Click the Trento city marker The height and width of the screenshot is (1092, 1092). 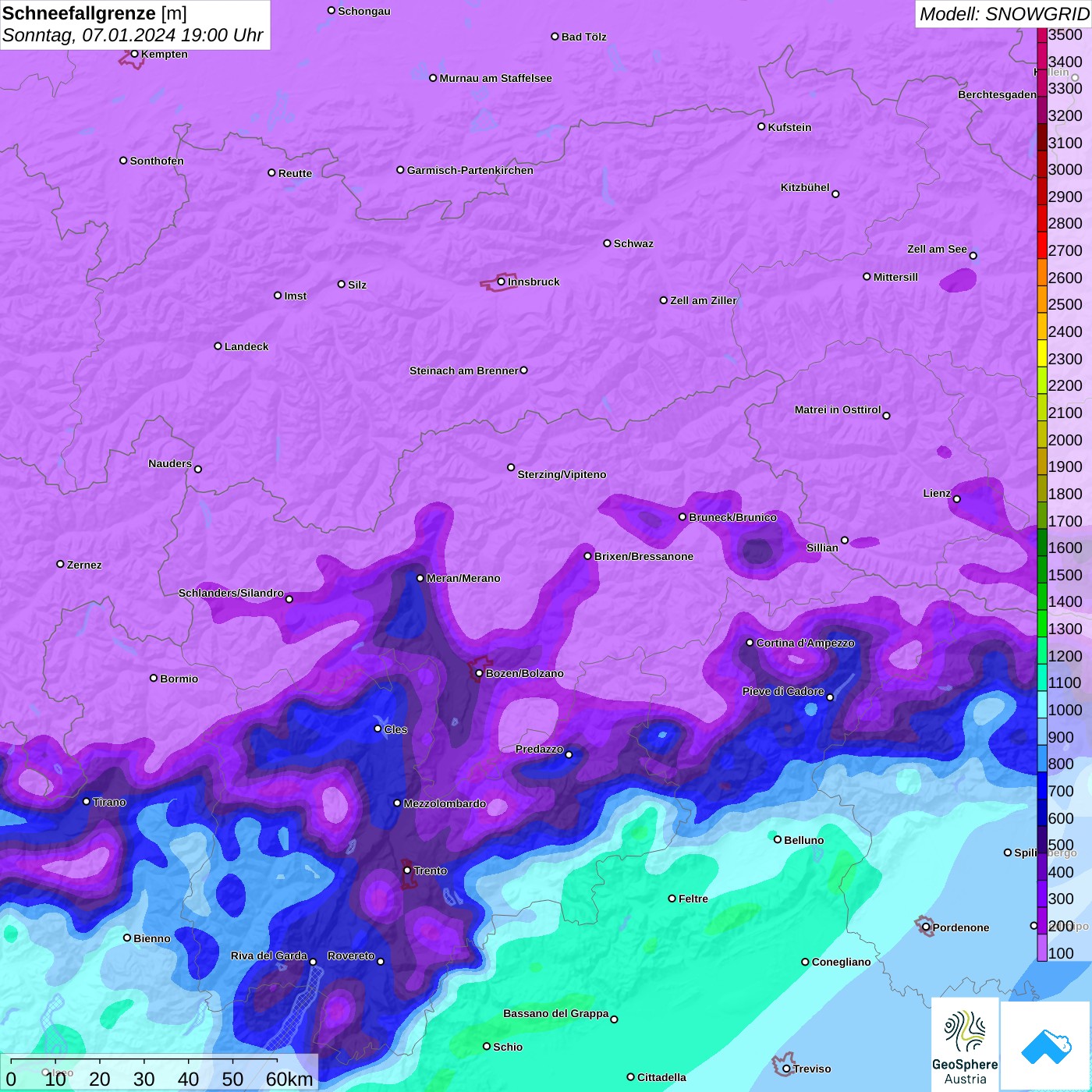click(407, 870)
